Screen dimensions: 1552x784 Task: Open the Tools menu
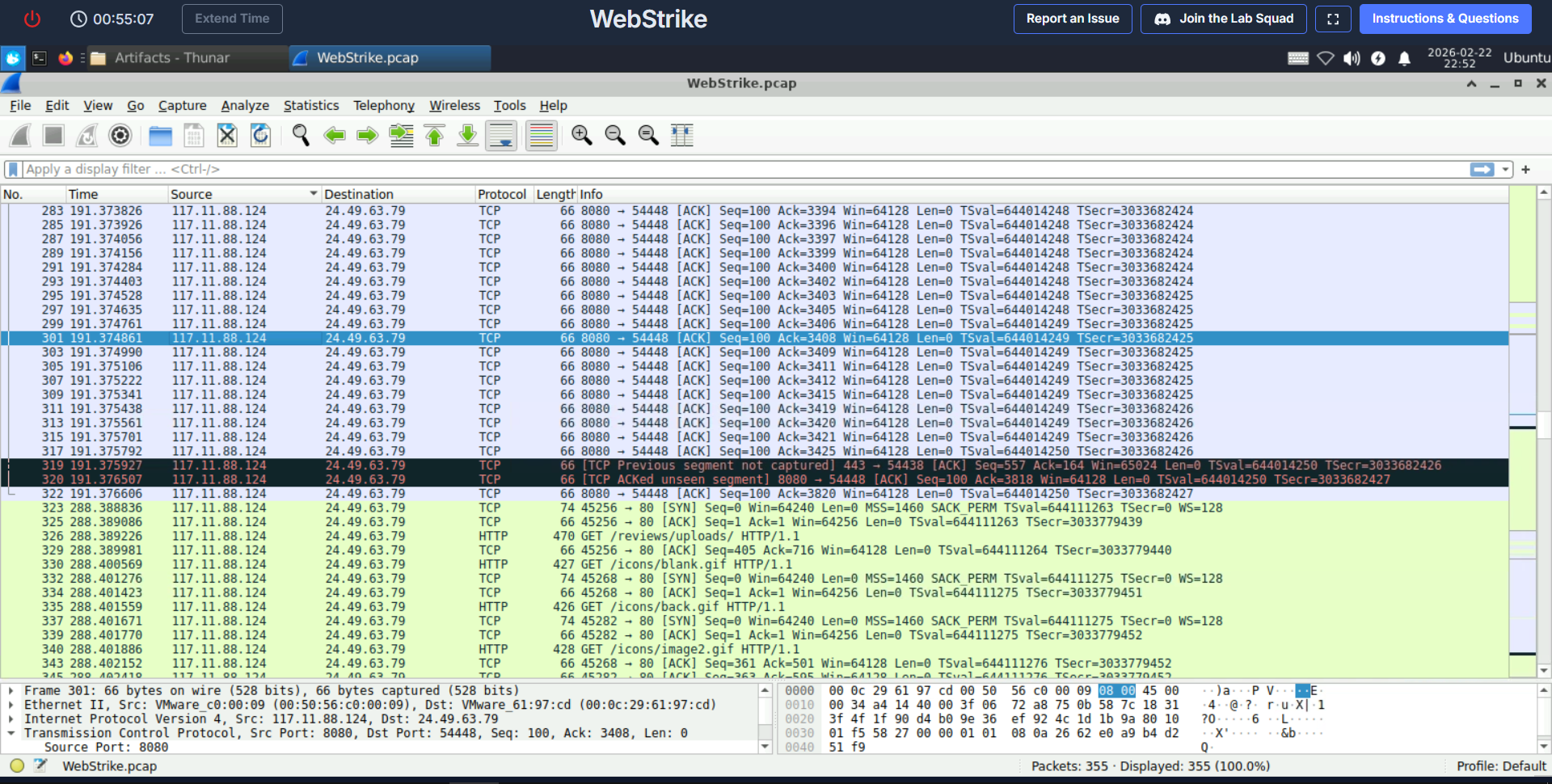[x=509, y=105]
